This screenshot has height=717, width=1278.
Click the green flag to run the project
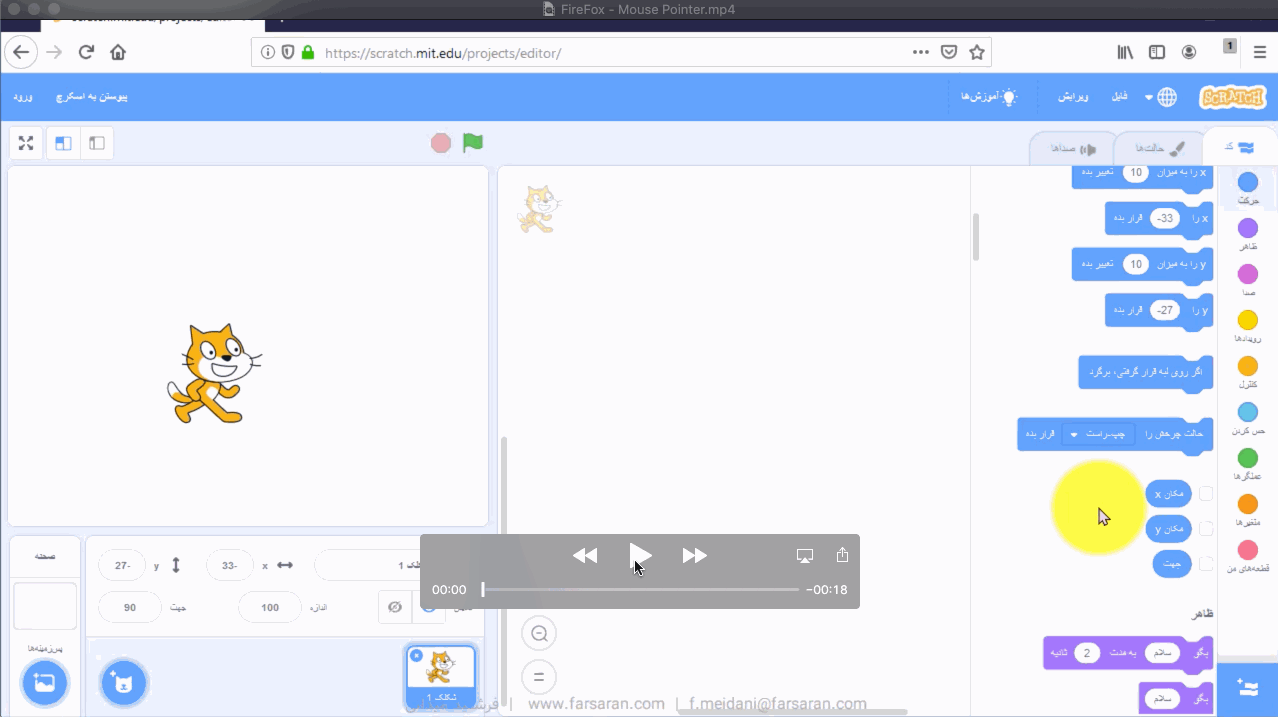pyautogui.click(x=473, y=143)
